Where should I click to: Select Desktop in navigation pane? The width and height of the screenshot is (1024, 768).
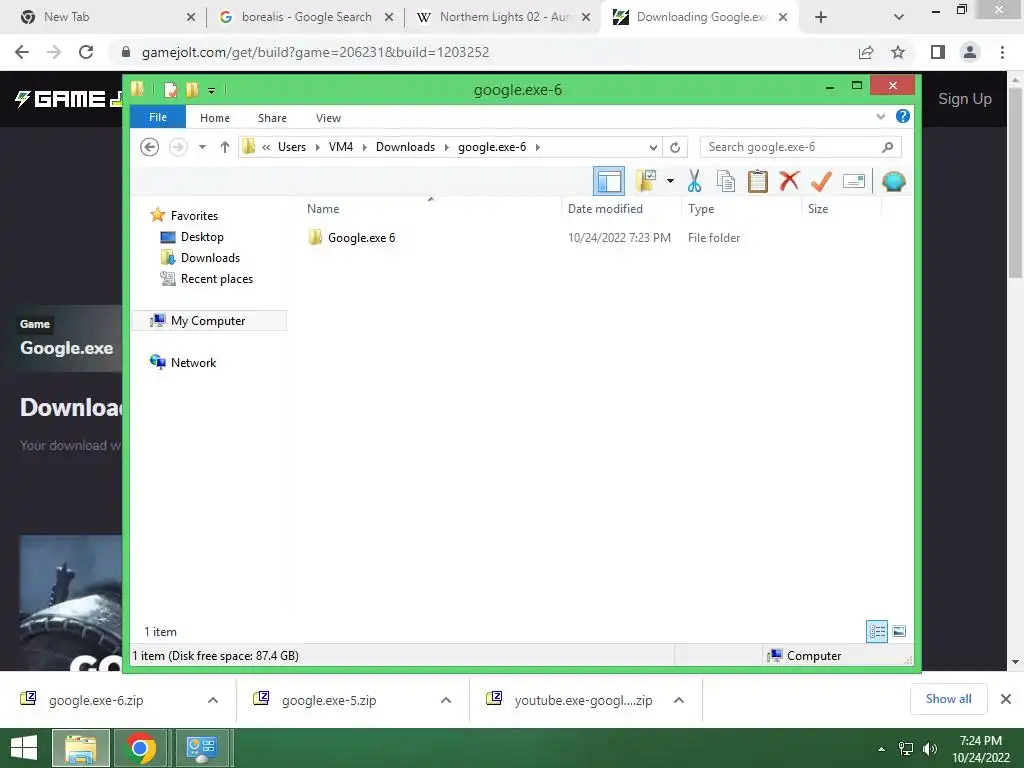tap(202, 237)
